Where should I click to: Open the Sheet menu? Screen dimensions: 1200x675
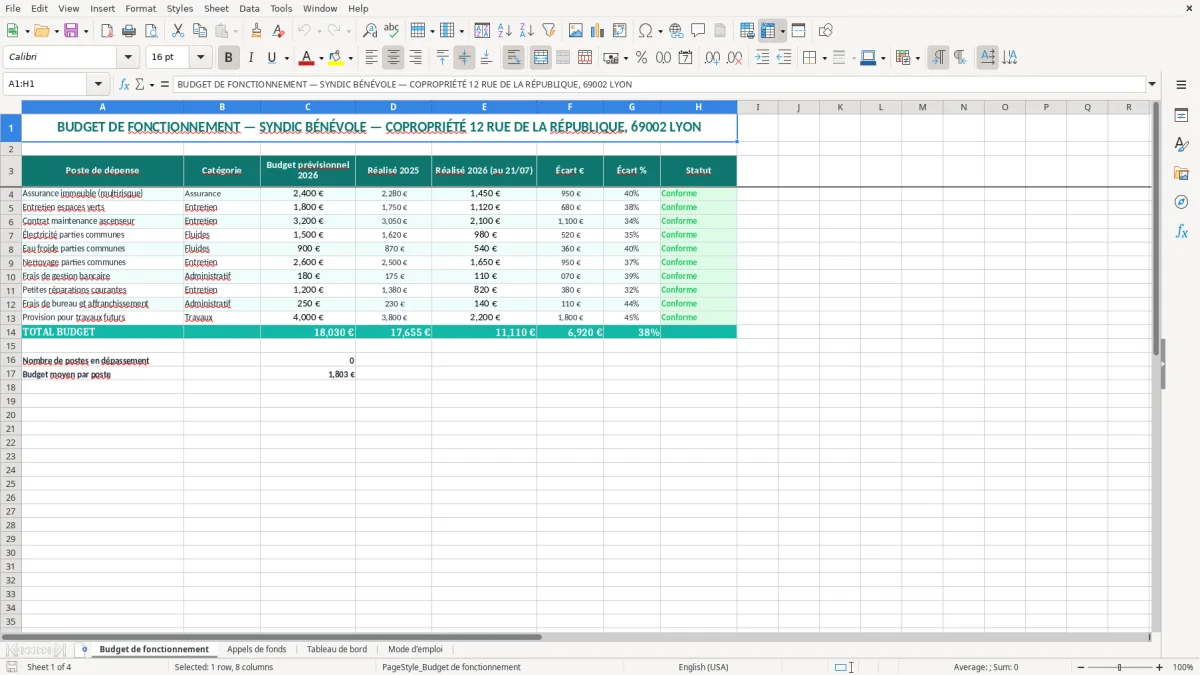tap(216, 8)
